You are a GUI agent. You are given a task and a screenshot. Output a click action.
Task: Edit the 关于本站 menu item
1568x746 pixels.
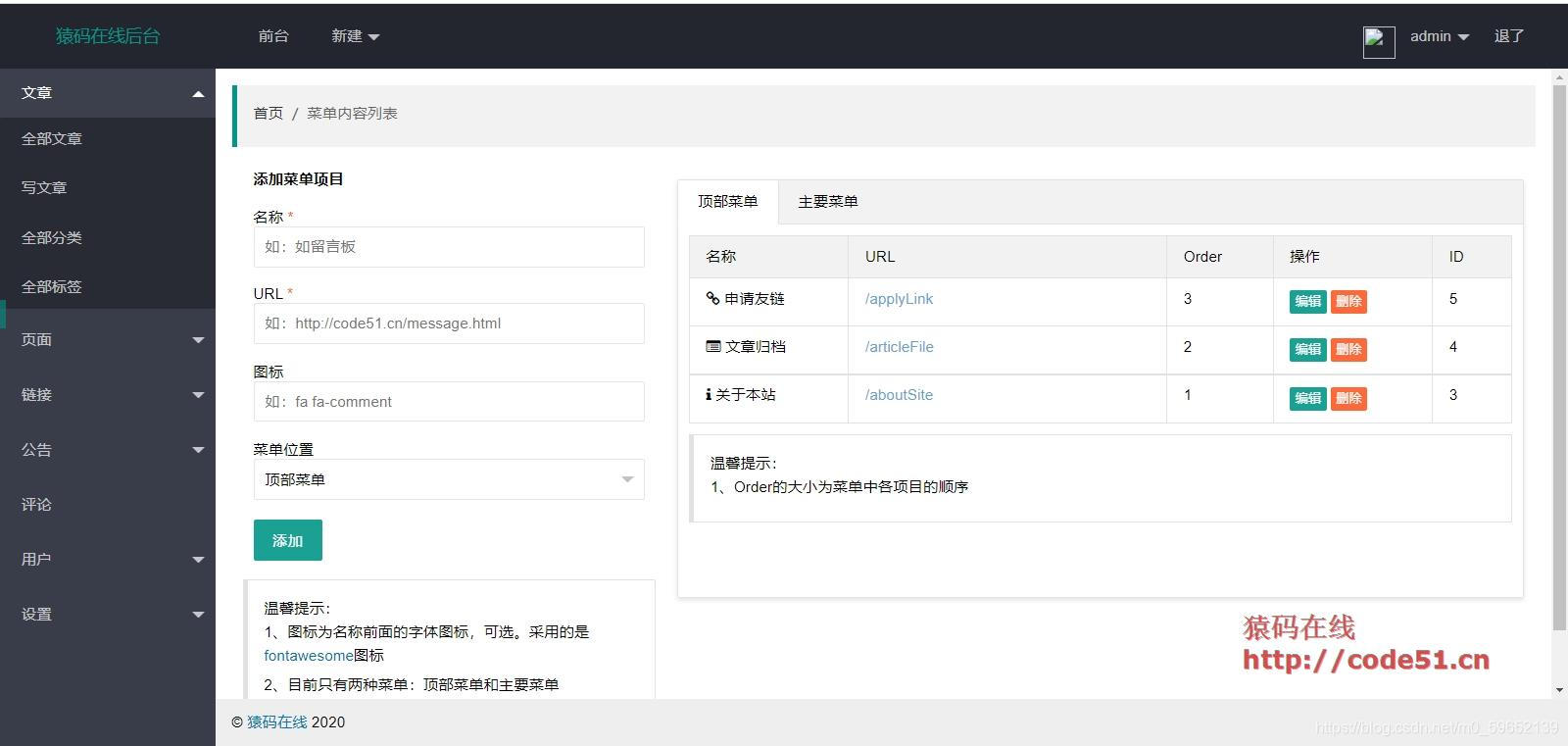1307,398
